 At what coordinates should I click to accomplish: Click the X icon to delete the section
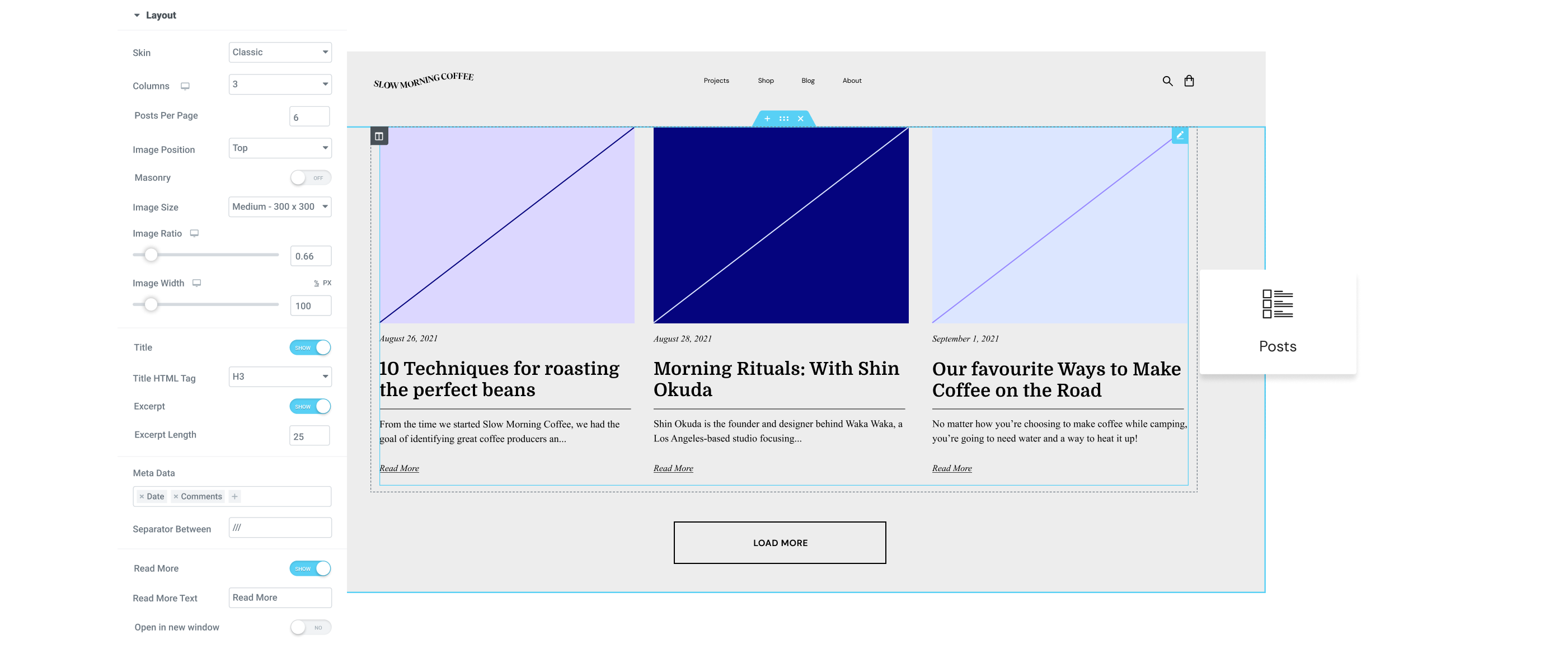pos(800,118)
